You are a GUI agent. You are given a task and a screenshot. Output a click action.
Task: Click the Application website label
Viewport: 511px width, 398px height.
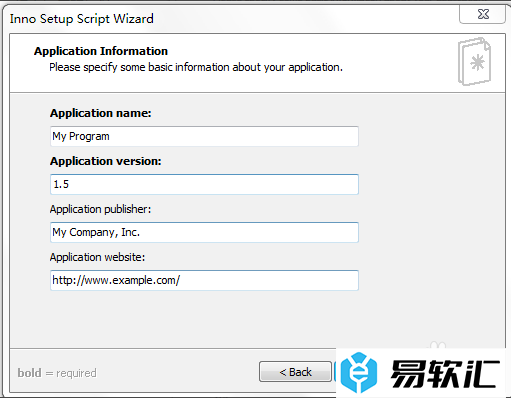coord(97,257)
